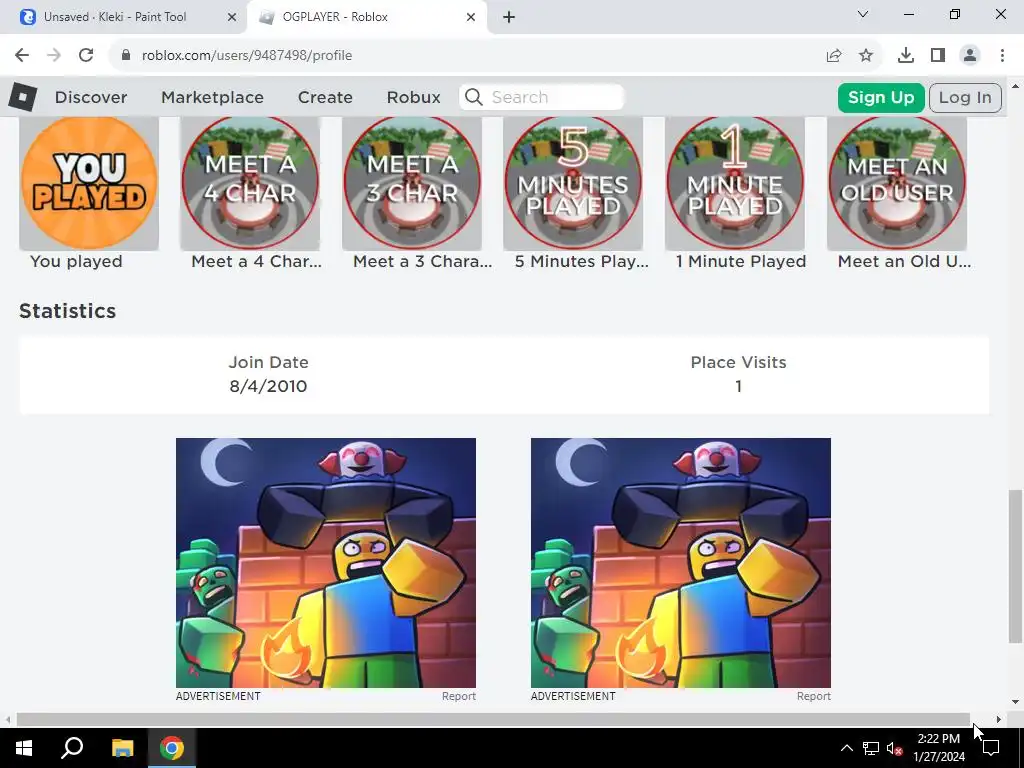Click 'Meet a 3 Chara...' badge title link

click(423, 261)
